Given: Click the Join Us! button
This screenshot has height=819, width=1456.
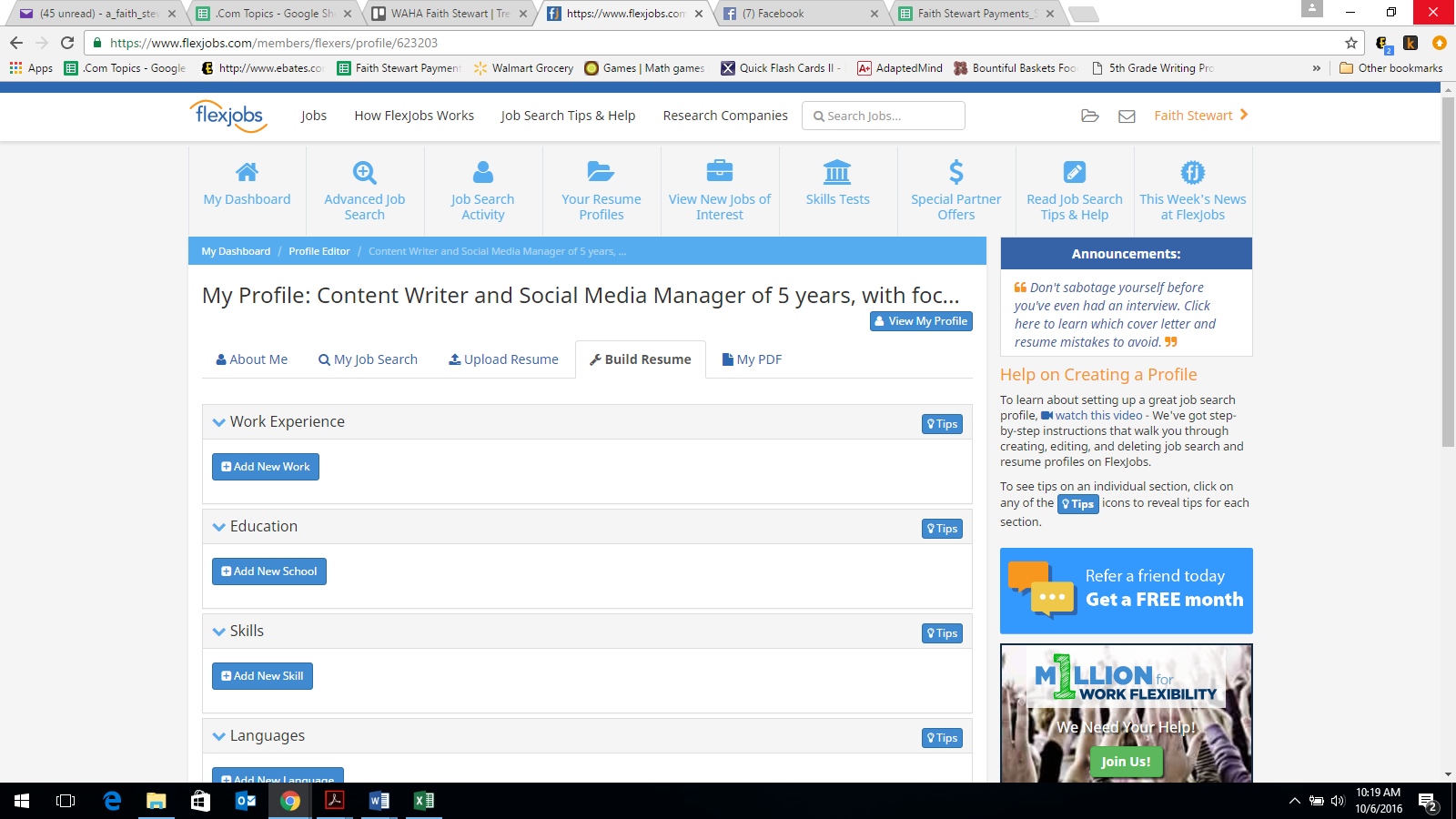Looking at the screenshot, I should coord(1126,762).
